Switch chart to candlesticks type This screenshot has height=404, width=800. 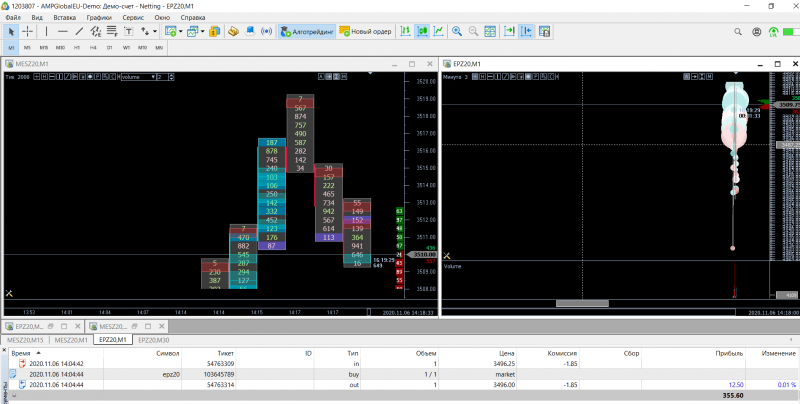pyautogui.click(x=422, y=32)
